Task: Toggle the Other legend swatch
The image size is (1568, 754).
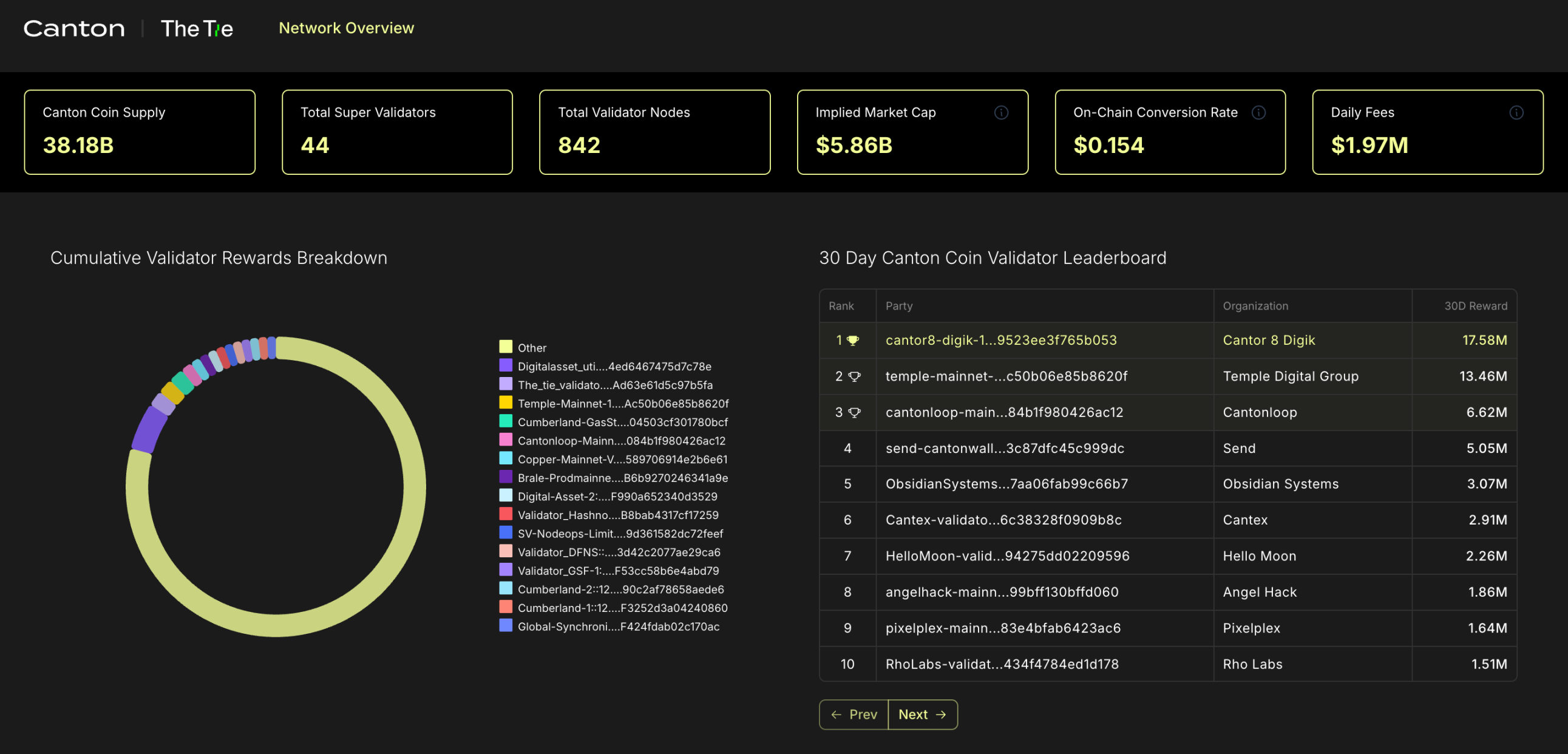Action: [505, 347]
